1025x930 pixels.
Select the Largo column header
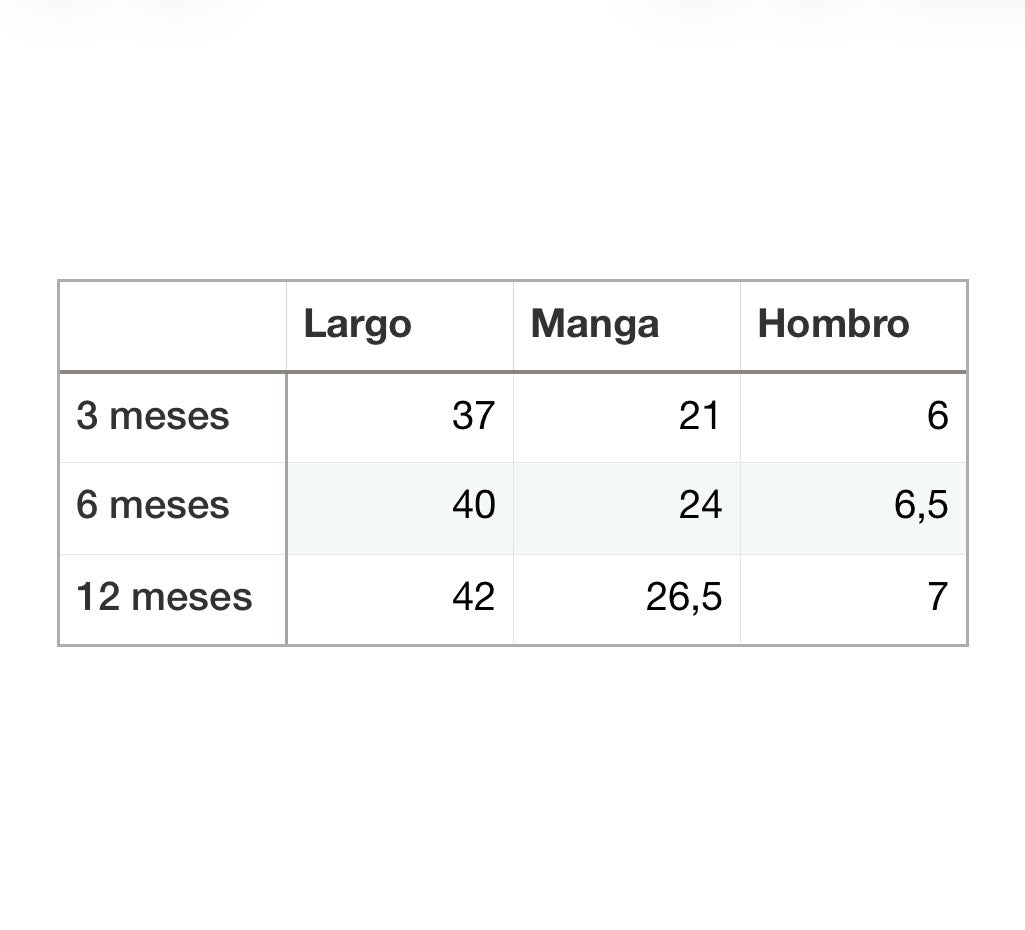(x=357, y=325)
